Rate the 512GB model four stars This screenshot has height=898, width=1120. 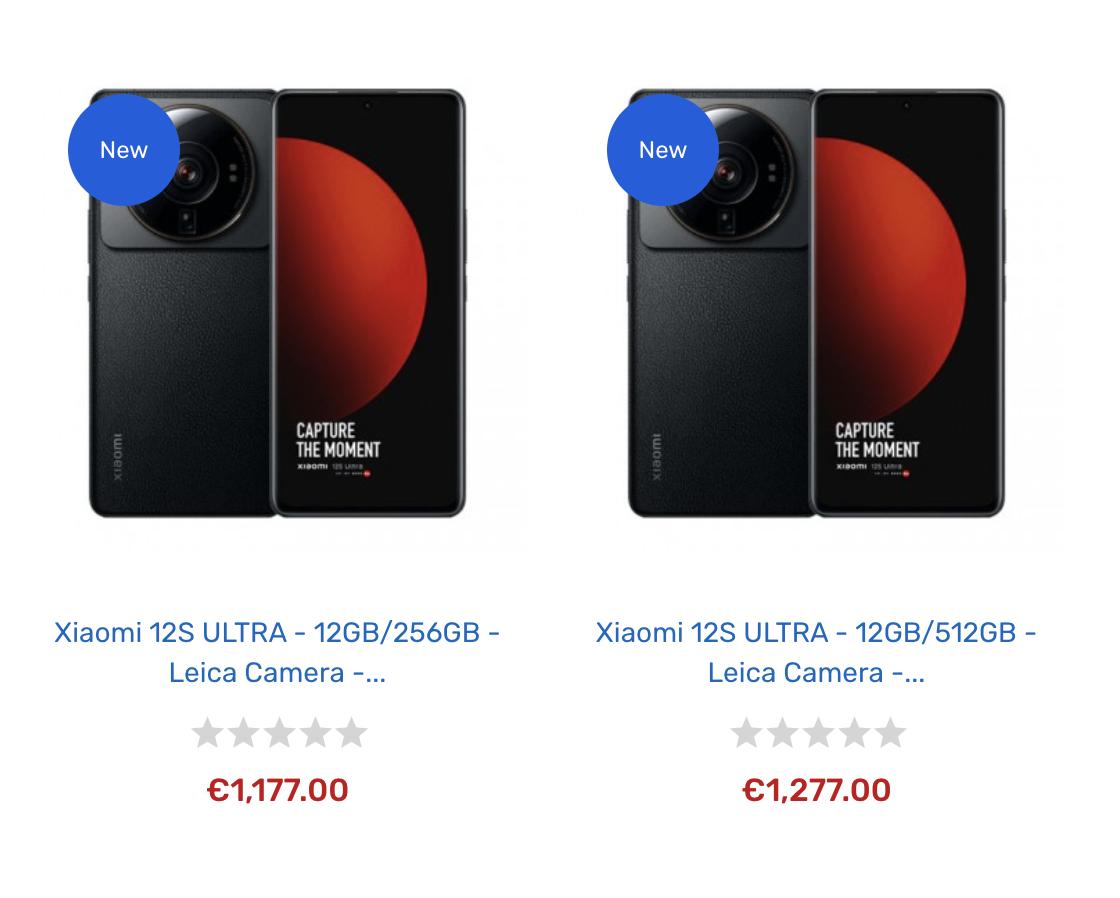(855, 733)
